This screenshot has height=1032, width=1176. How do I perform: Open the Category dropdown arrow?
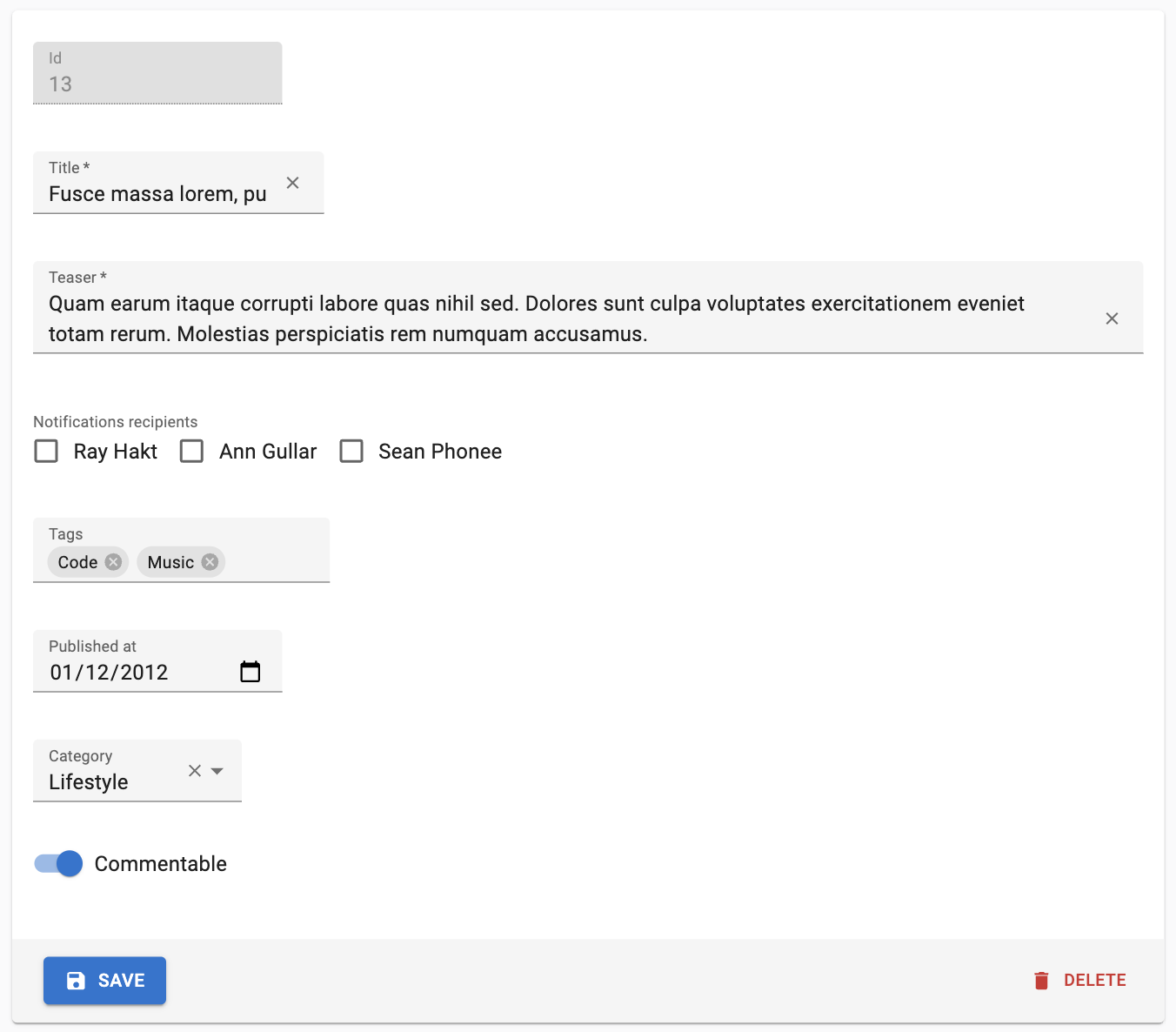(216, 771)
